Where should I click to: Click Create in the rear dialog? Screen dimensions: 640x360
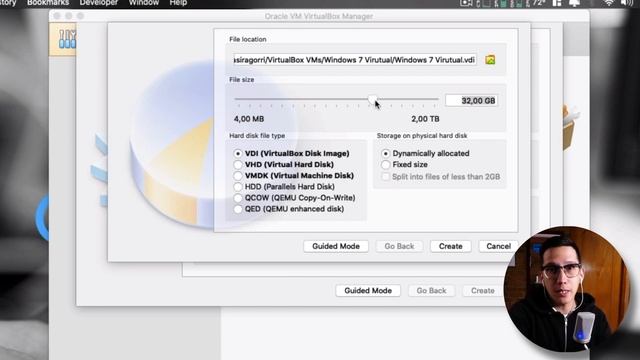coord(482,291)
